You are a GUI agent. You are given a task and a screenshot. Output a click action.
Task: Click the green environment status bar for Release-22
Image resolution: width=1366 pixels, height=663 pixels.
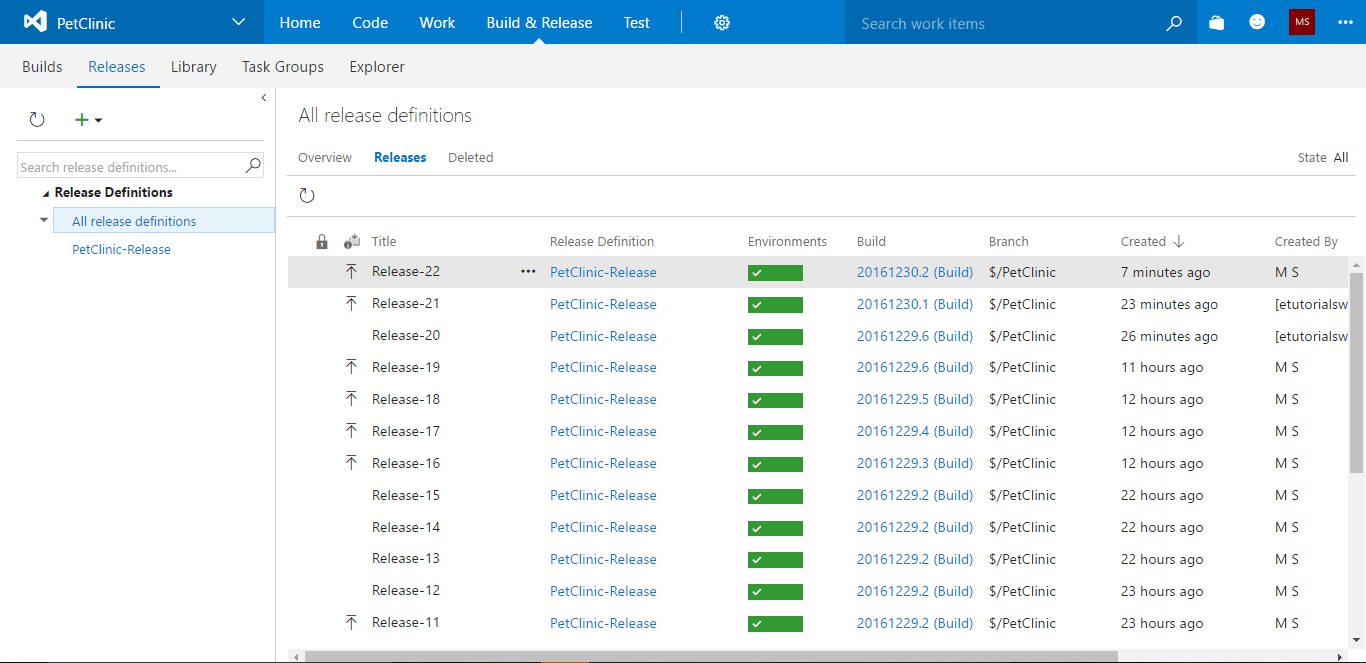tap(775, 273)
